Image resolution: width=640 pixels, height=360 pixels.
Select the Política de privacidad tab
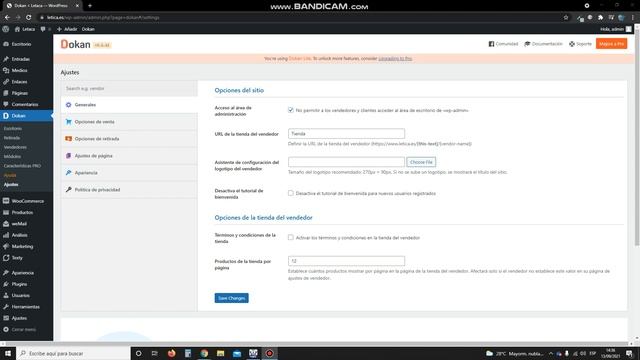[129, 190]
